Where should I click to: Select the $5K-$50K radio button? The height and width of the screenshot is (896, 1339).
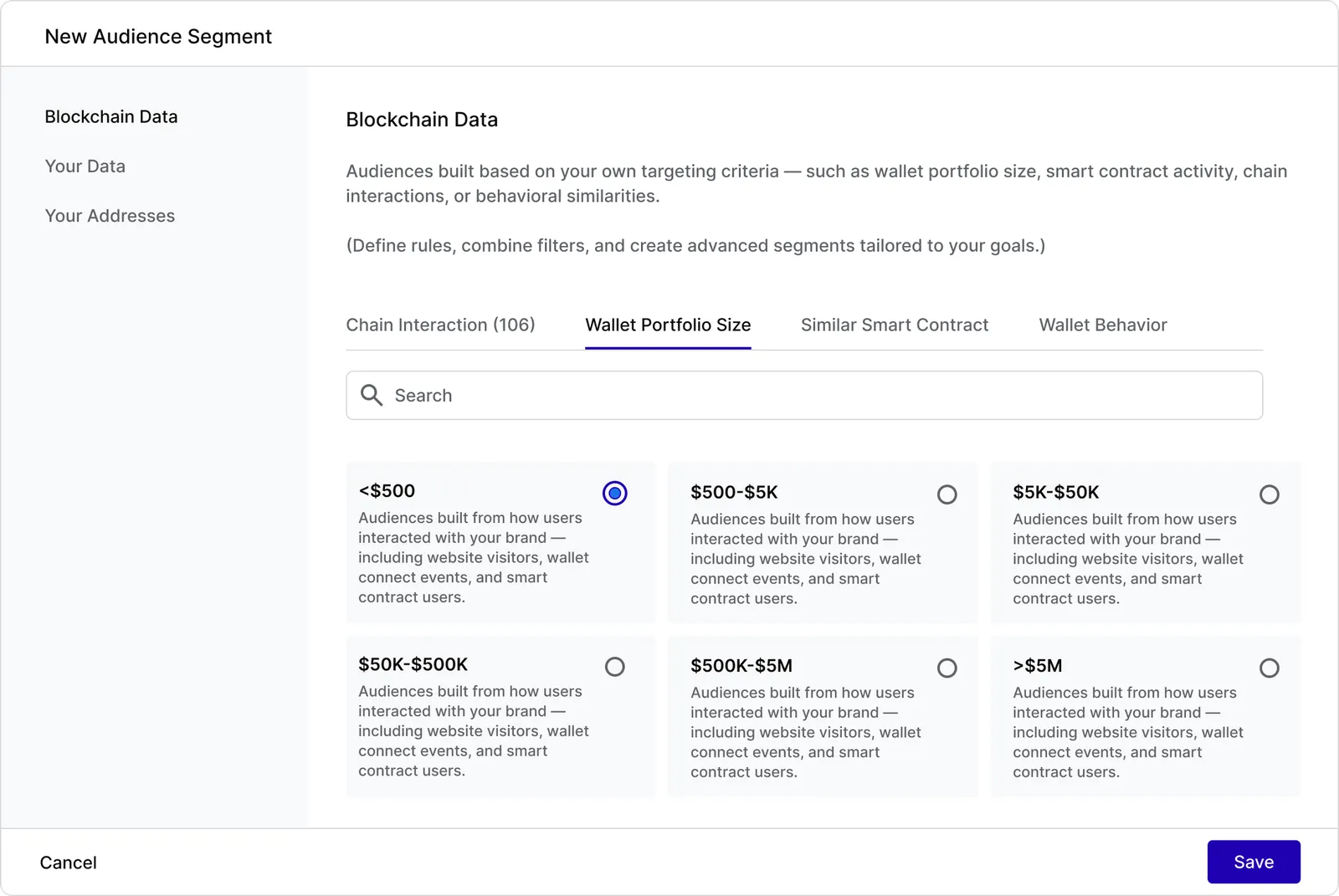click(x=1269, y=494)
